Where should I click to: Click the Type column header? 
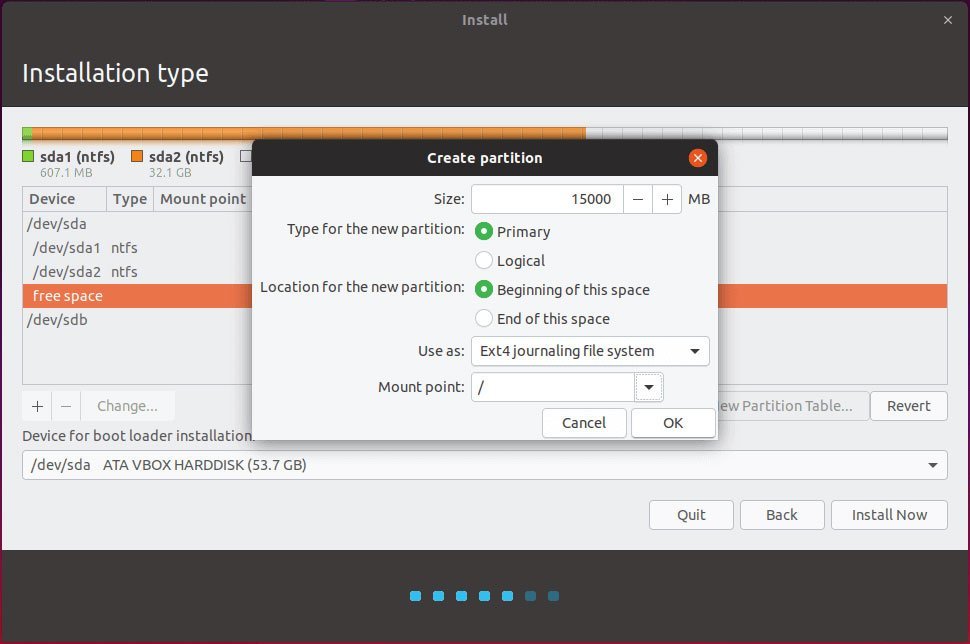click(130, 199)
